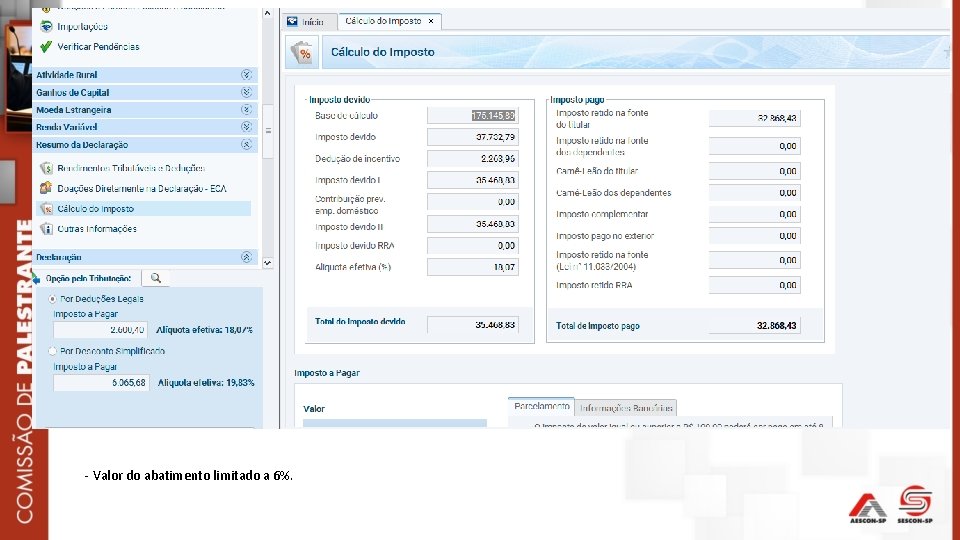Click the Verificar Pendências green check icon

pyautogui.click(x=46, y=47)
